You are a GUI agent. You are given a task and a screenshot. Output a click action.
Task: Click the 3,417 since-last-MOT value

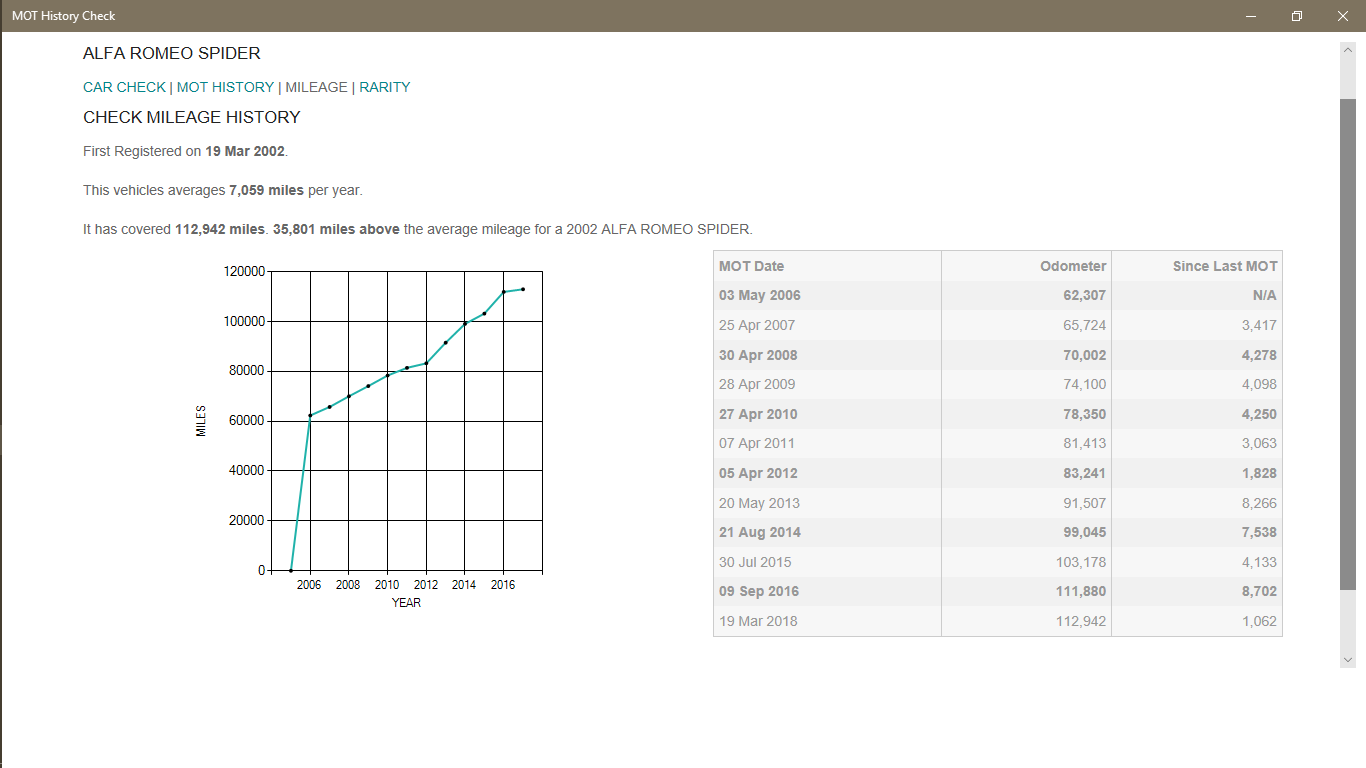[1259, 325]
